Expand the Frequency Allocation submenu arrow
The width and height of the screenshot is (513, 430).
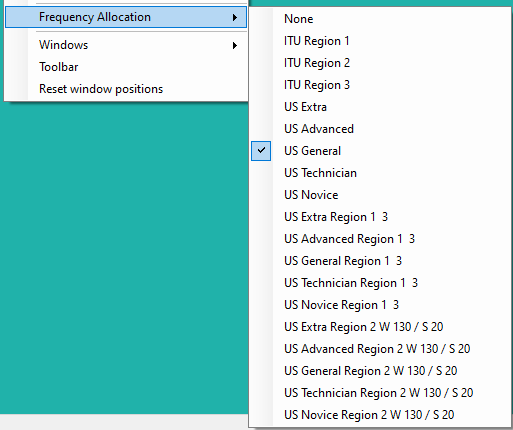tap(235, 17)
